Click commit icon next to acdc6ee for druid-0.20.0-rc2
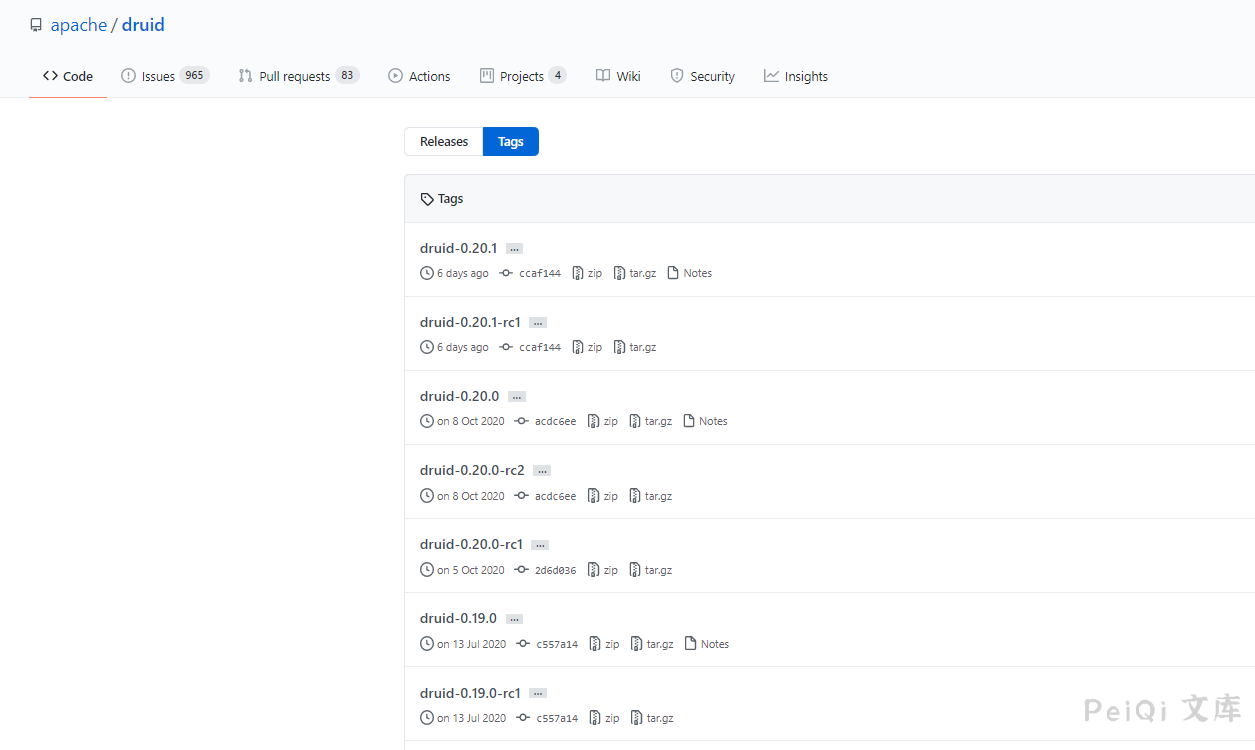This screenshot has height=750, width=1255. [521, 496]
